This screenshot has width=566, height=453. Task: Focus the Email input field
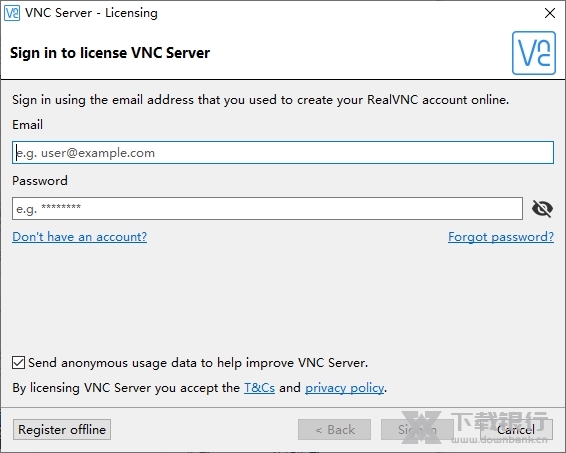[283, 152]
